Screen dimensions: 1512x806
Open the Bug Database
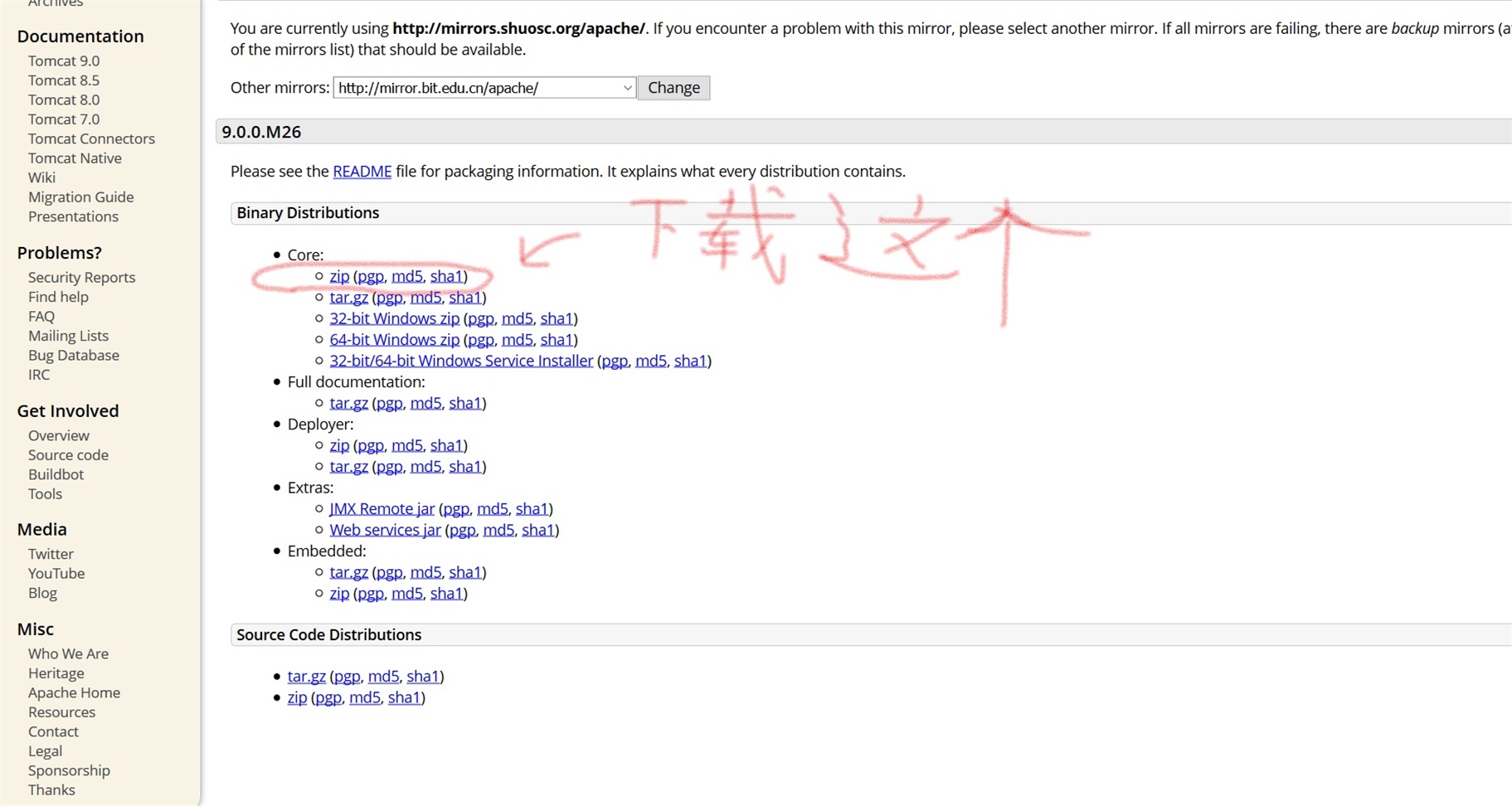pyautogui.click(x=74, y=356)
